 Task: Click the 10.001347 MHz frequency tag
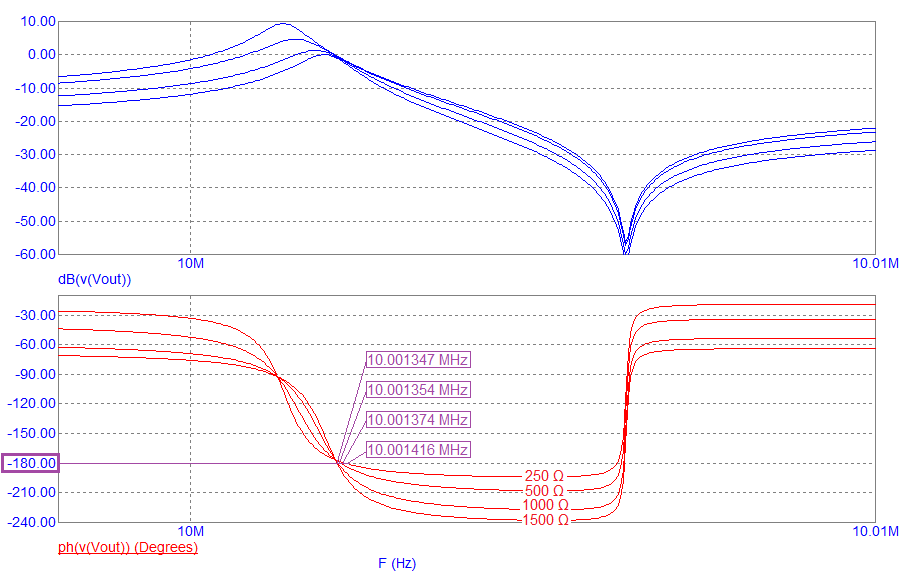pyautogui.click(x=418, y=360)
